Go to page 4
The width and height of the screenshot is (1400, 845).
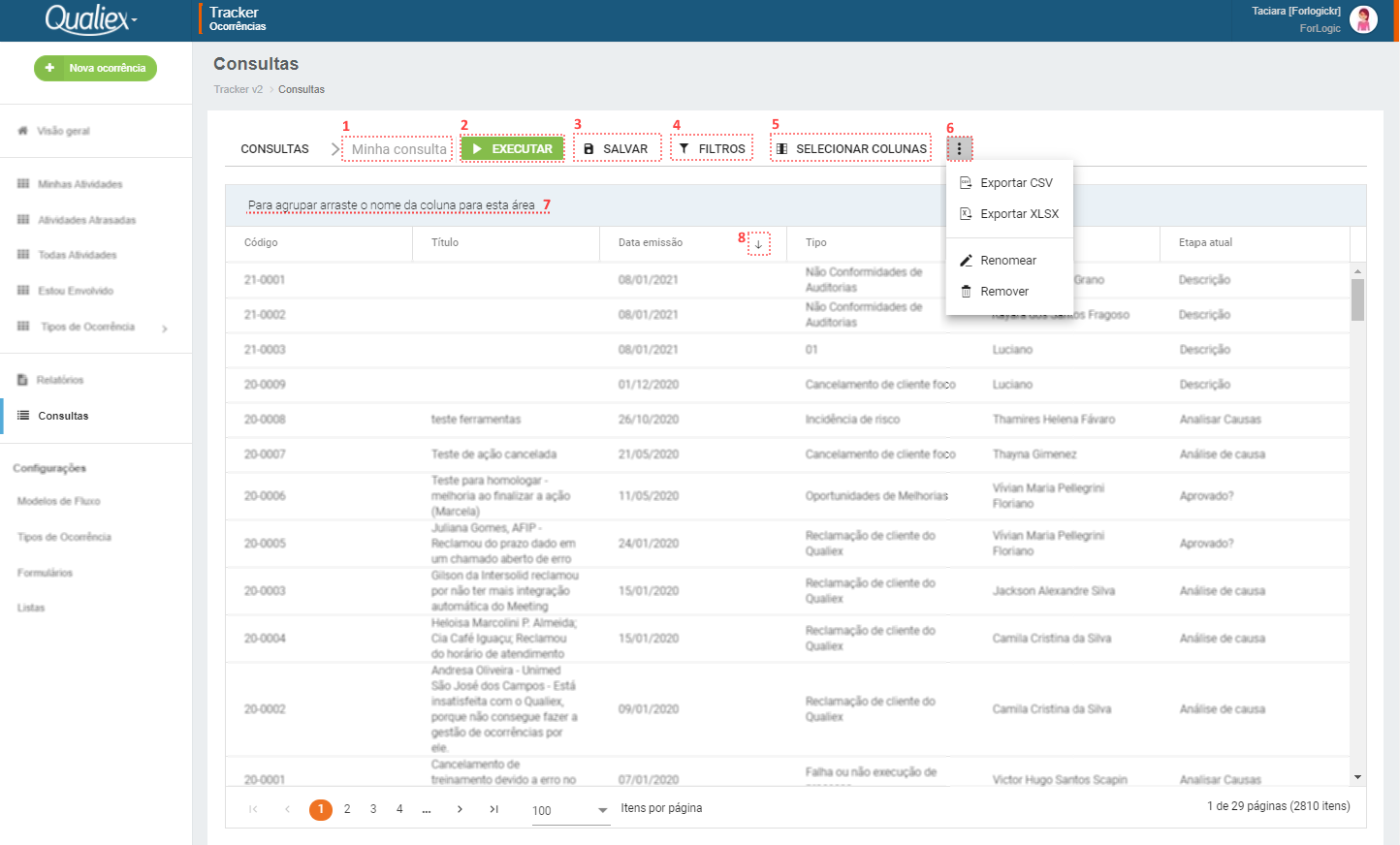coord(399,809)
